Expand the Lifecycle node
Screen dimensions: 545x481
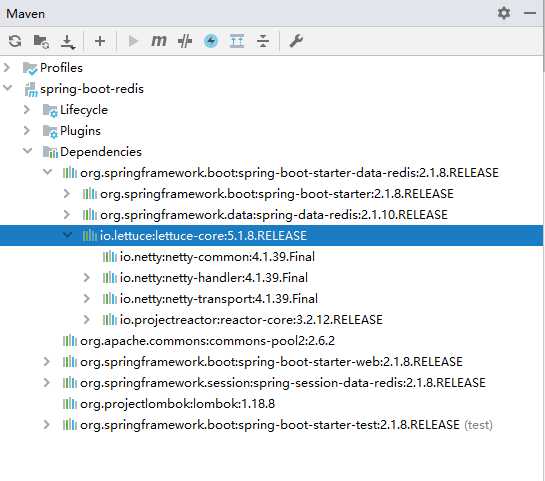point(26,109)
